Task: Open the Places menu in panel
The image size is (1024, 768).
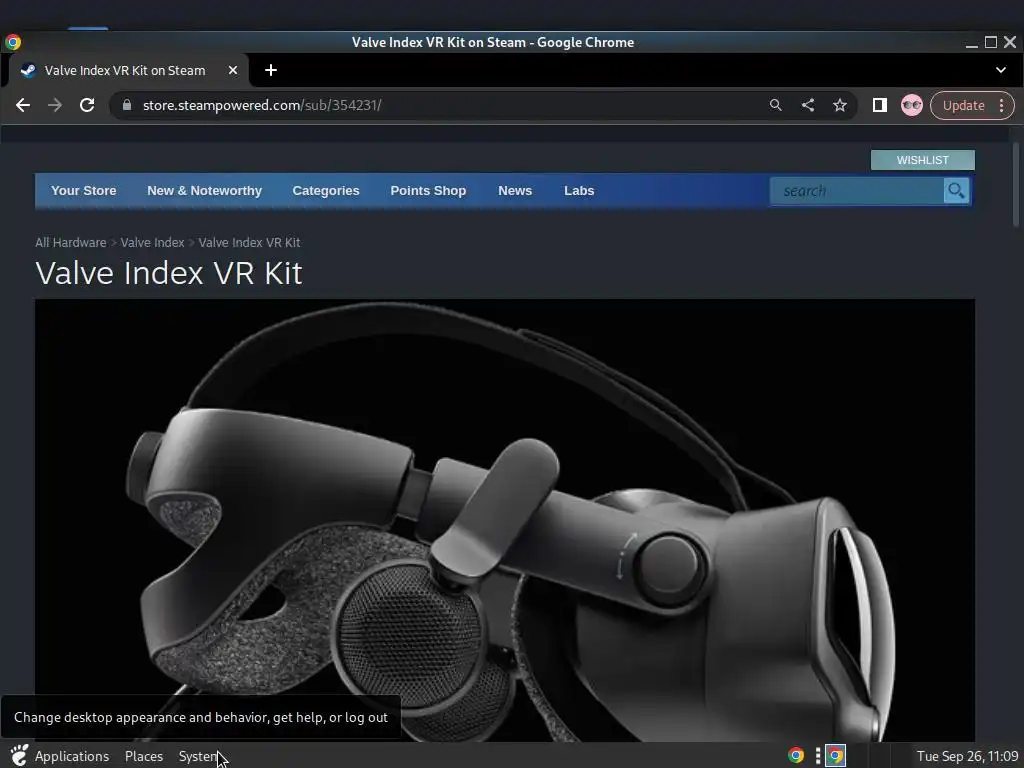Action: click(144, 756)
